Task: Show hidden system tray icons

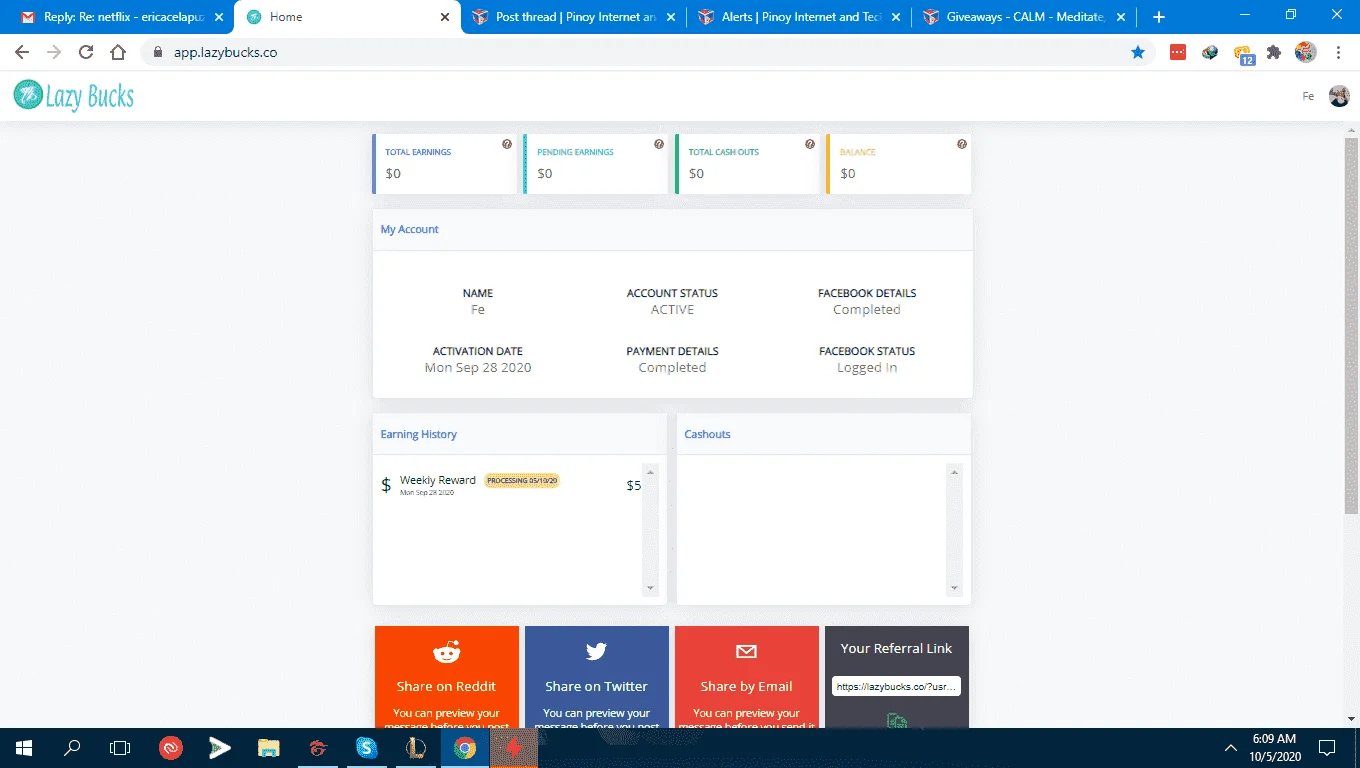Action: (x=1231, y=747)
